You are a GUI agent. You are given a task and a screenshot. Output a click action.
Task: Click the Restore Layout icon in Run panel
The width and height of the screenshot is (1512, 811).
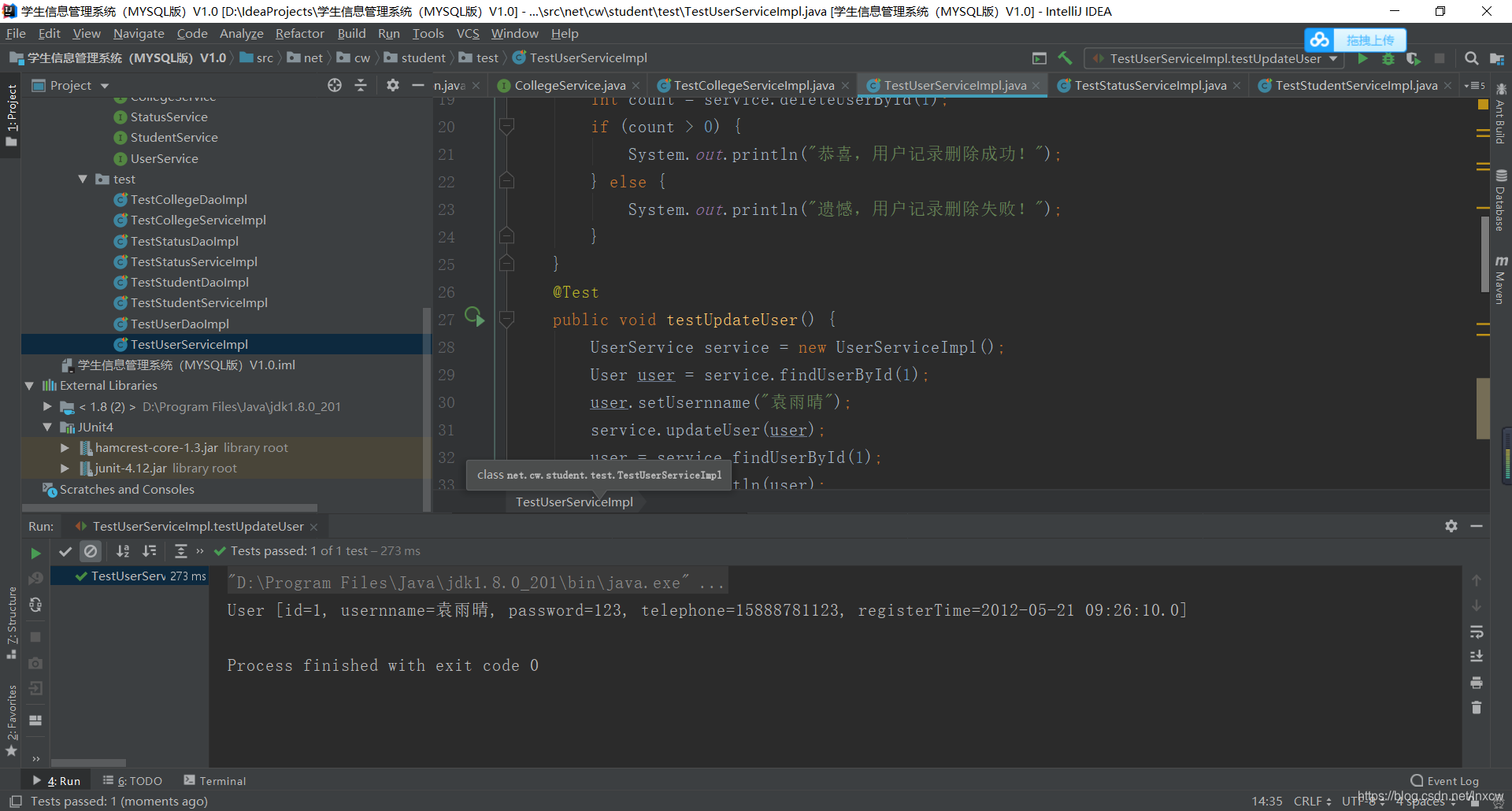35,720
